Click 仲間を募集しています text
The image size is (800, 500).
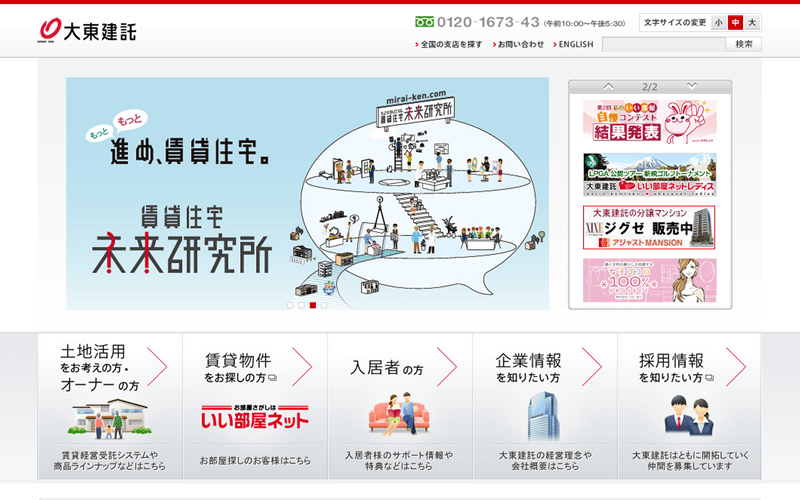click(690, 466)
